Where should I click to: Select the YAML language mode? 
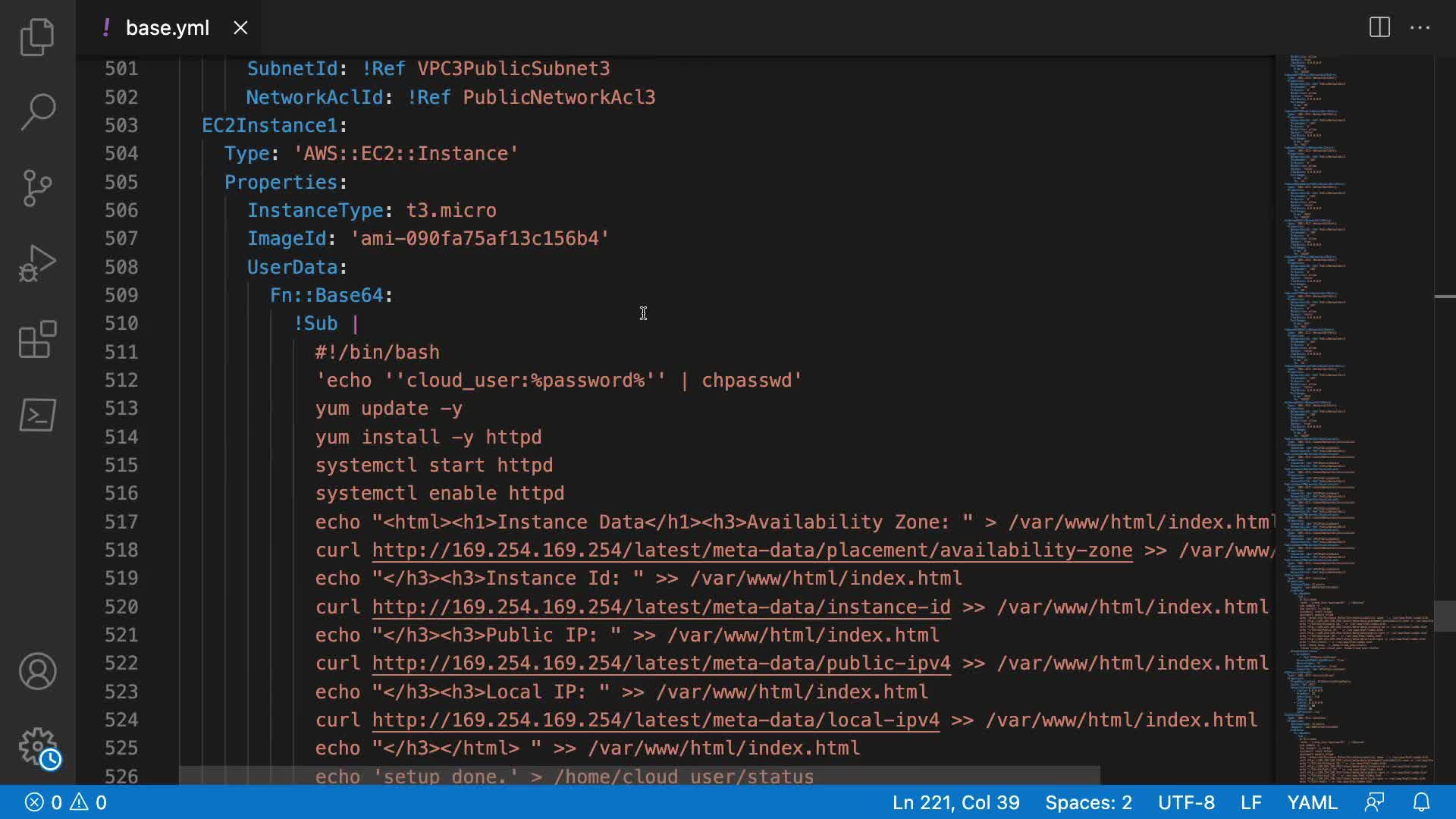click(1312, 802)
